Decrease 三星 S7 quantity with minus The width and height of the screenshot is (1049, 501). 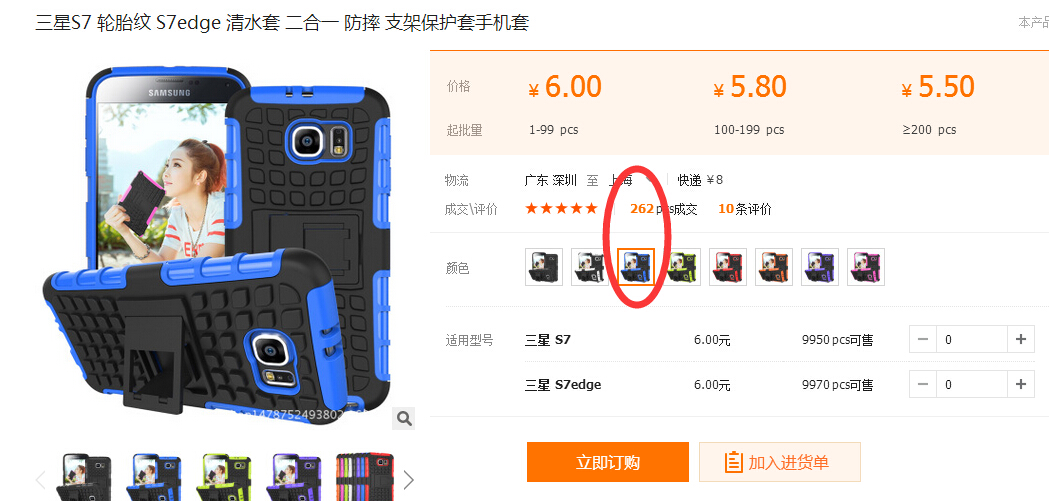(923, 339)
